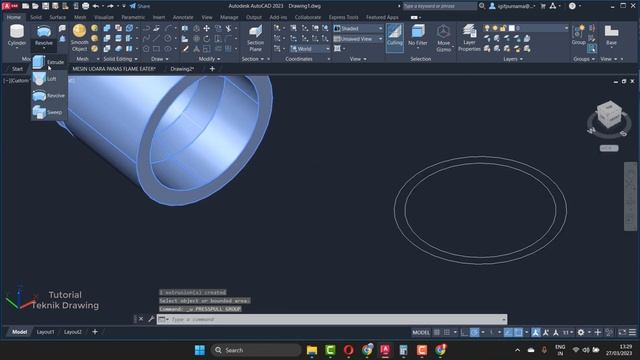Viewport: 640px width, 360px height.
Task: Click inside the keyword search field
Action: 439,6
